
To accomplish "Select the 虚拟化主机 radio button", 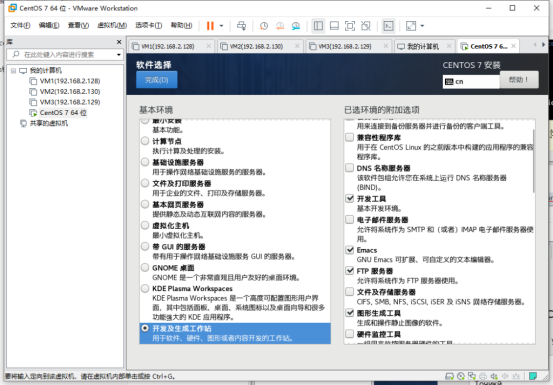I will coord(145,225).
